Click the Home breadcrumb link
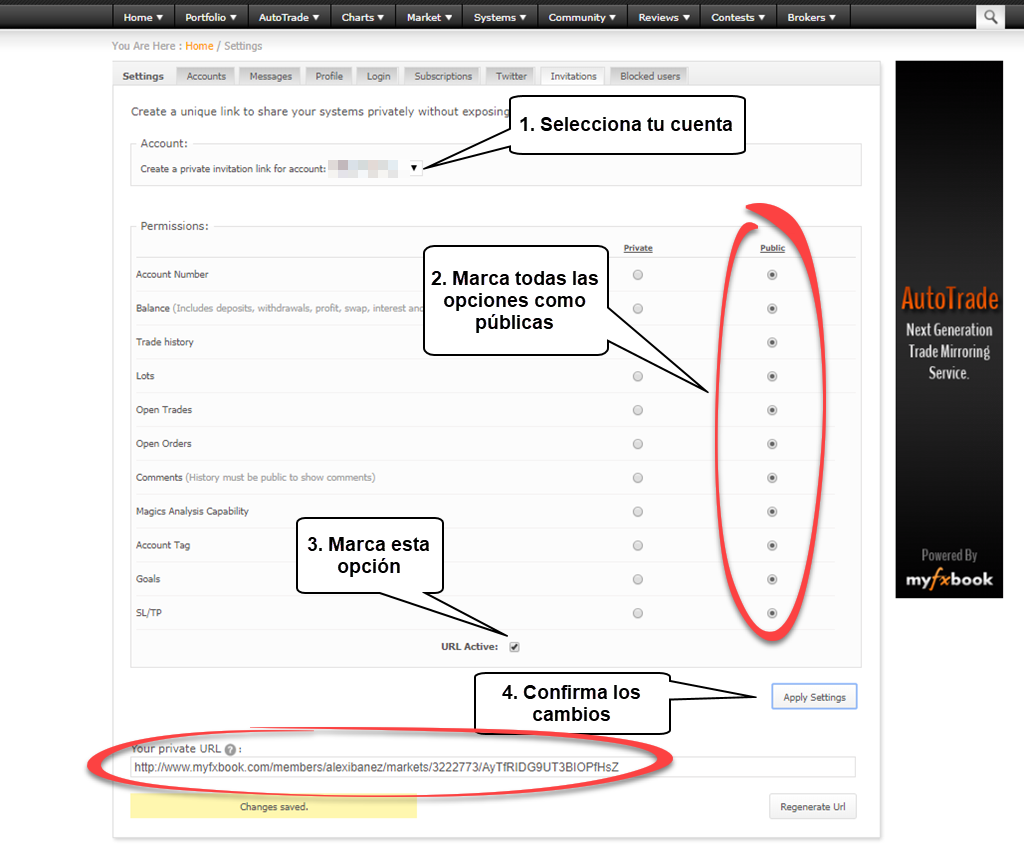Viewport: 1024px width, 856px height. 199,46
